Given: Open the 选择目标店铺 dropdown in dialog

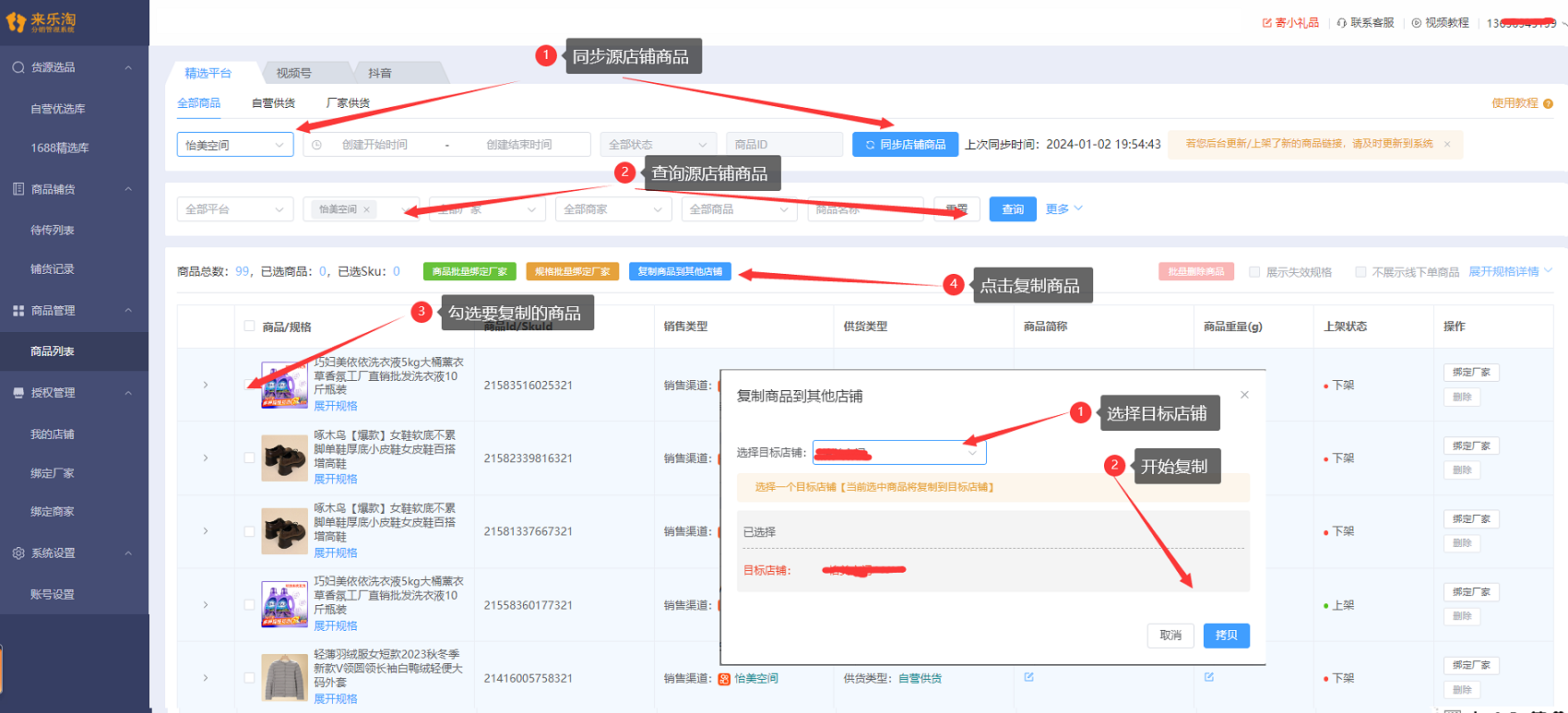Looking at the screenshot, I should click(x=899, y=452).
